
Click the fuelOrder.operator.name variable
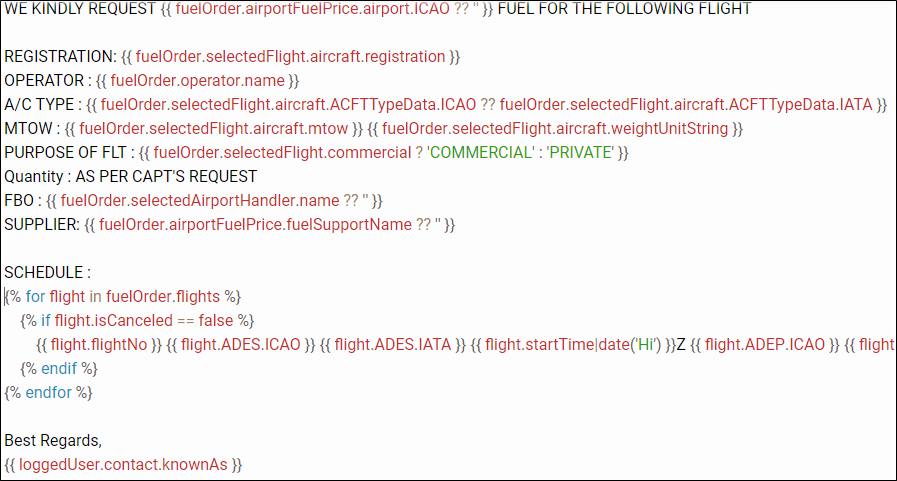tap(197, 81)
